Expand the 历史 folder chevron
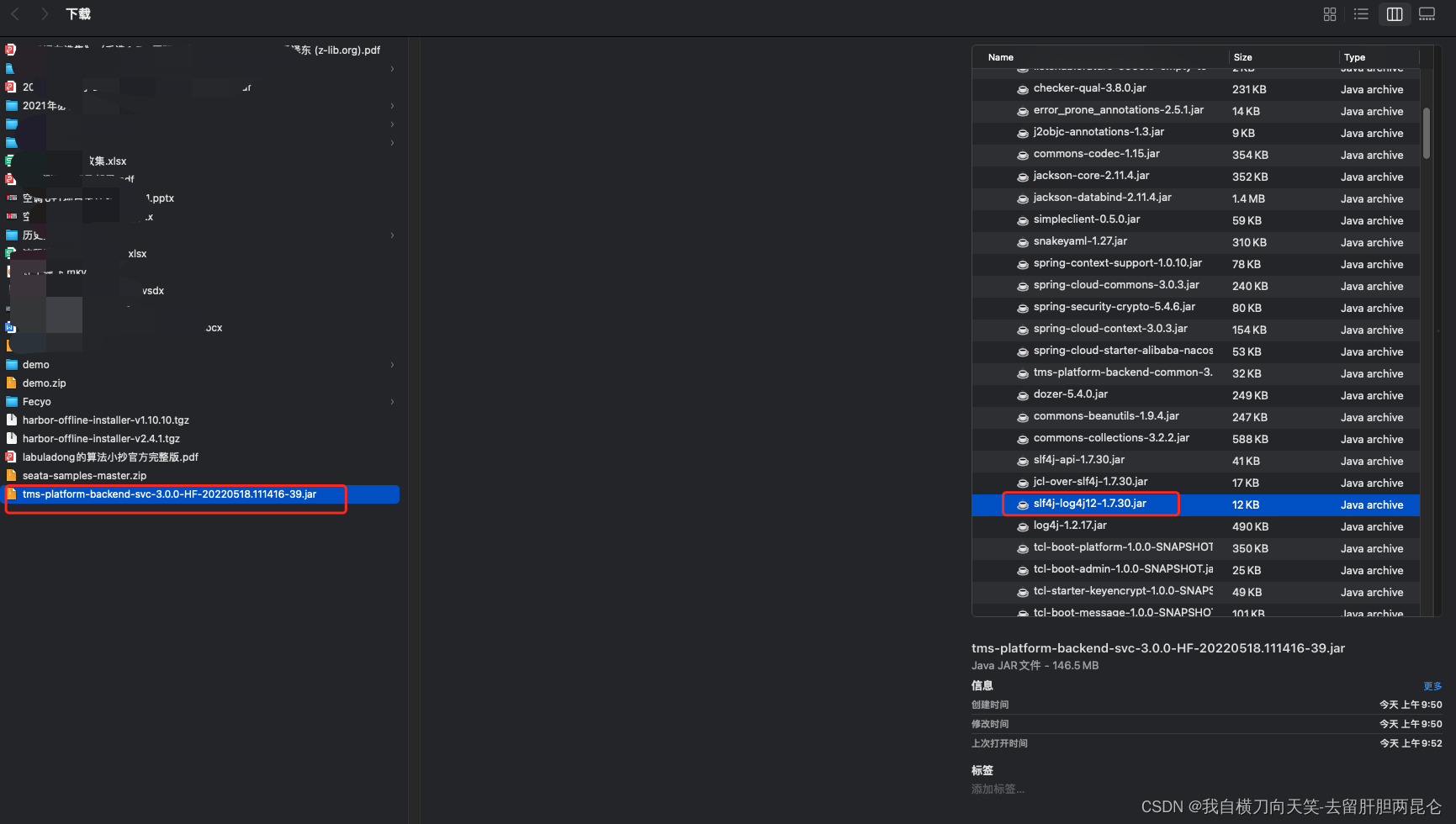Viewport: 1456px width, 824px height. click(x=393, y=235)
